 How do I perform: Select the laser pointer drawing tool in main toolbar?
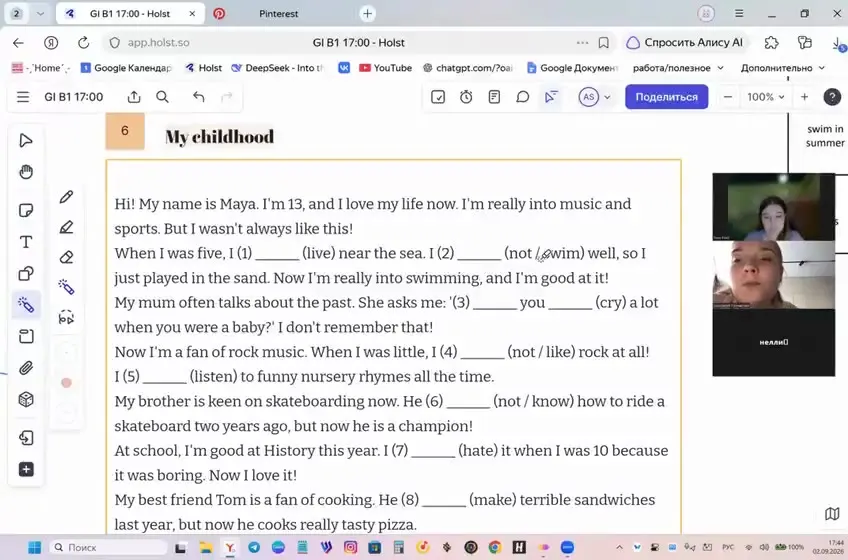[25, 305]
